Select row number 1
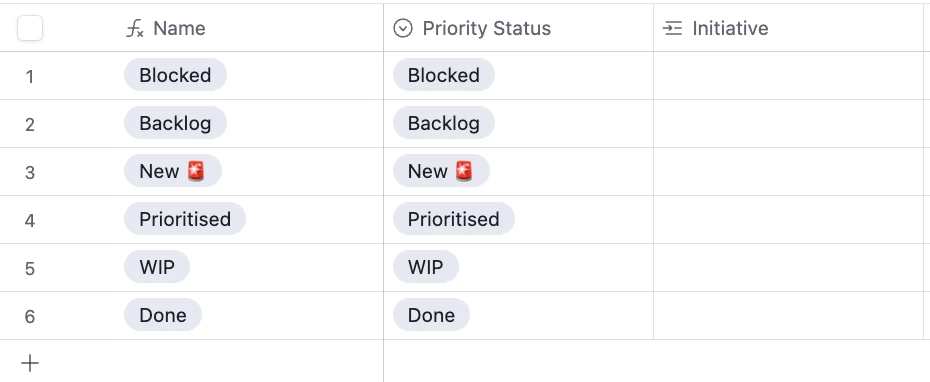Image resolution: width=930 pixels, height=382 pixels. (x=30, y=77)
